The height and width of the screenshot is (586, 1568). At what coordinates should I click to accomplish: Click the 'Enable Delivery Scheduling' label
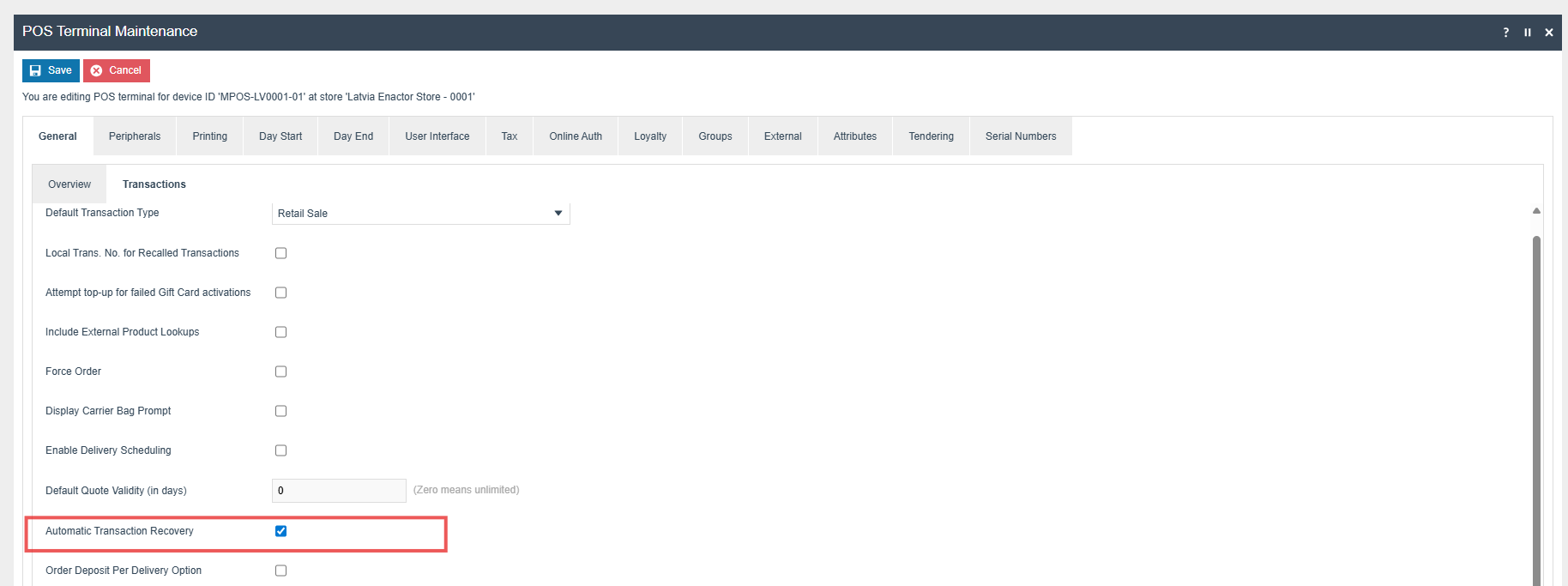[108, 450]
